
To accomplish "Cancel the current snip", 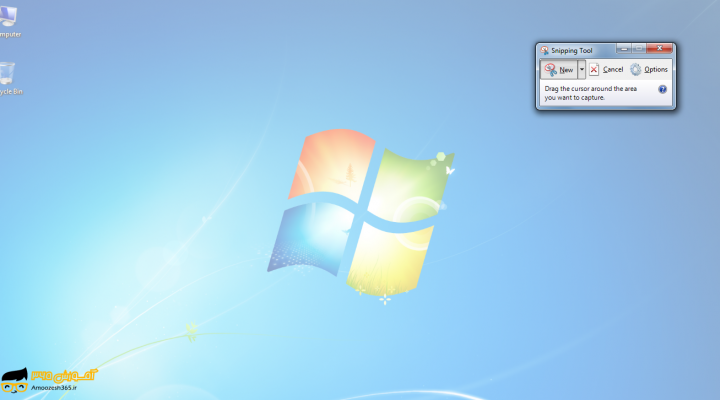I will (606, 69).
